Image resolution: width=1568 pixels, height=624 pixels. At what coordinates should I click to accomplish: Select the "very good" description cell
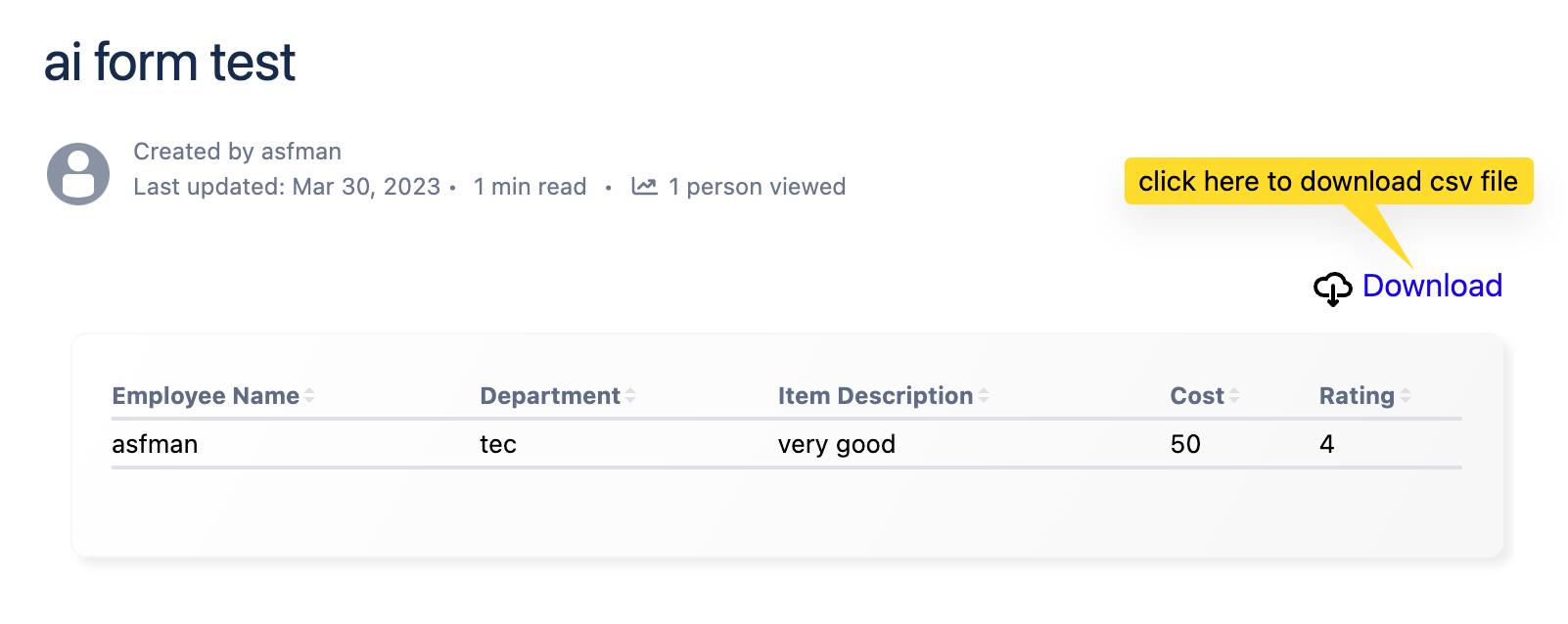pos(836,444)
